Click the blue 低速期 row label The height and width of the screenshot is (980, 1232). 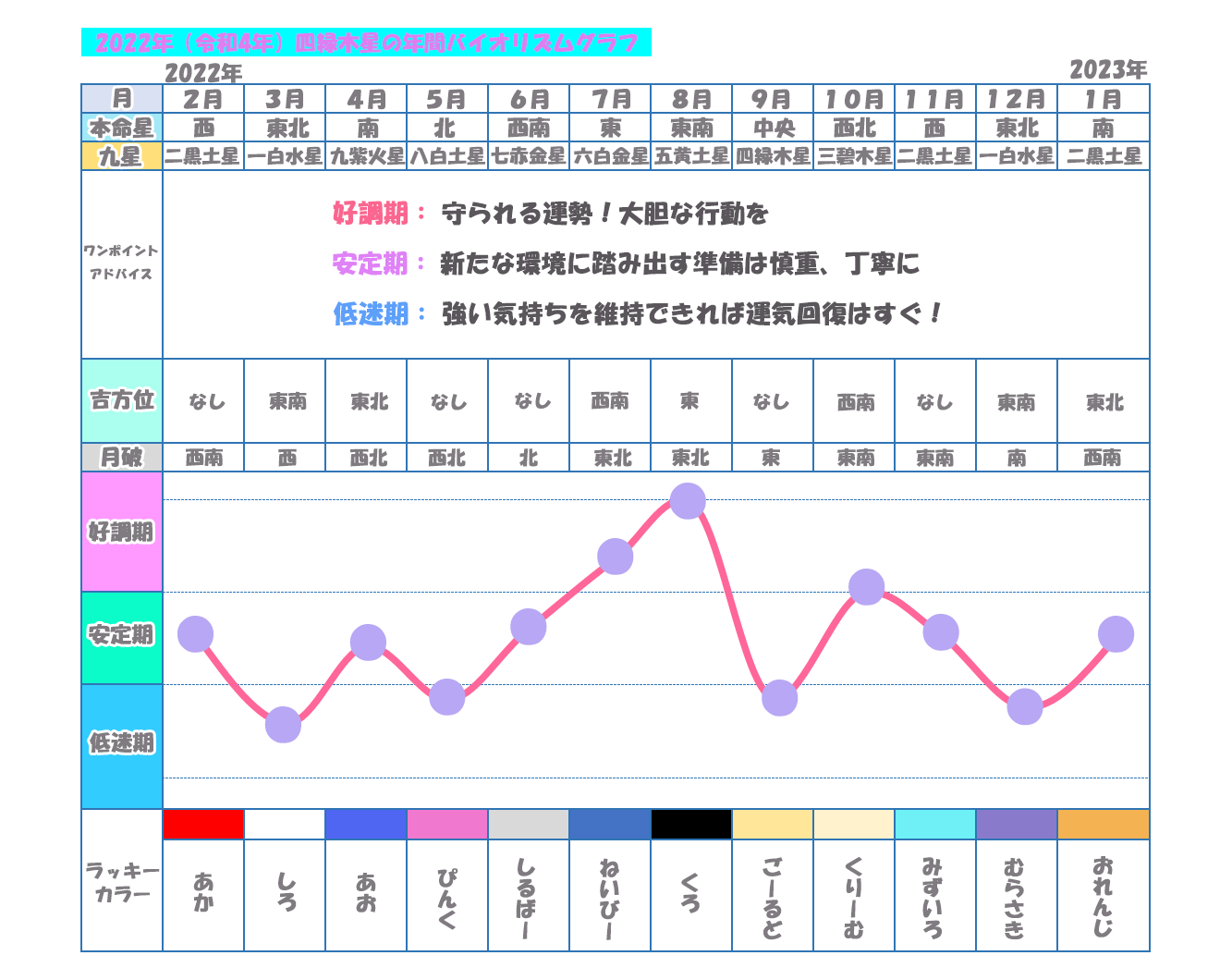[122, 743]
